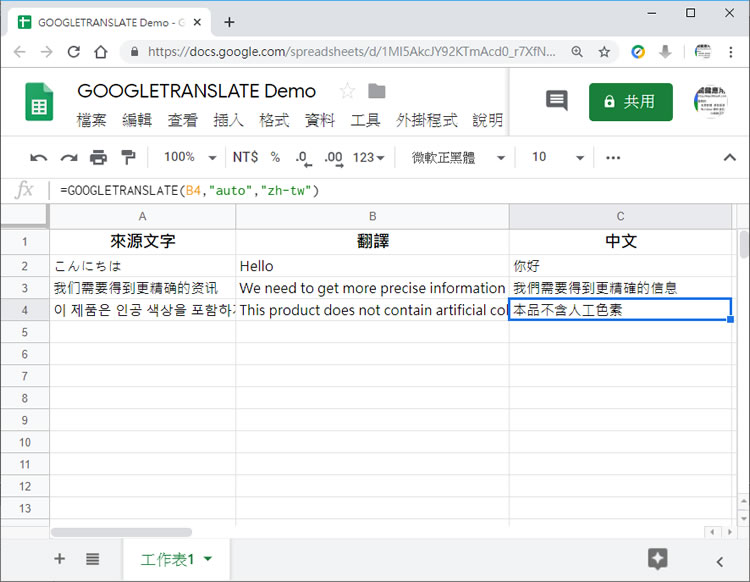Decrease decimal places button

[303, 158]
